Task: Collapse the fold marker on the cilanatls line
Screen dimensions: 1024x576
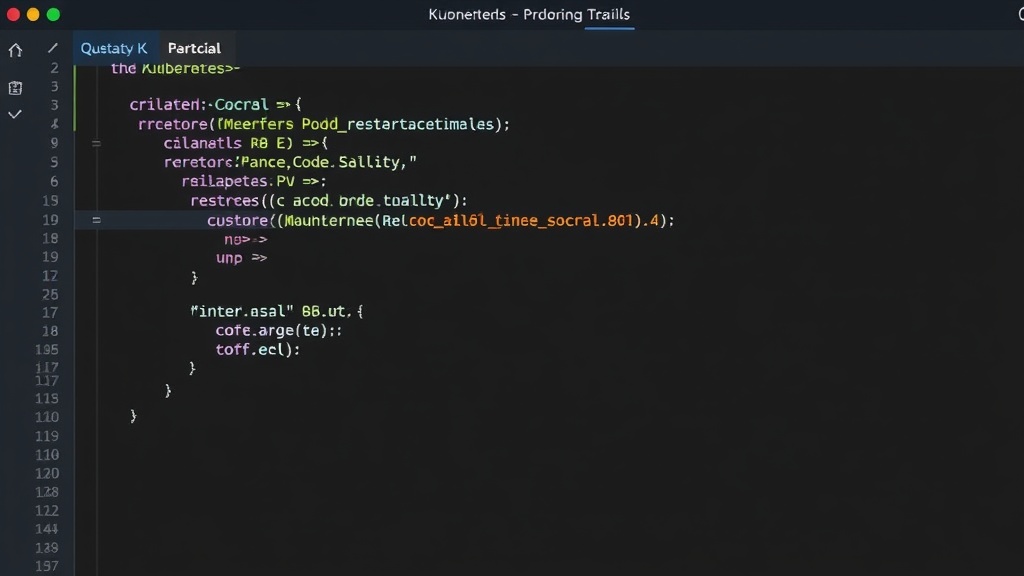Action: pyautogui.click(x=96, y=143)
